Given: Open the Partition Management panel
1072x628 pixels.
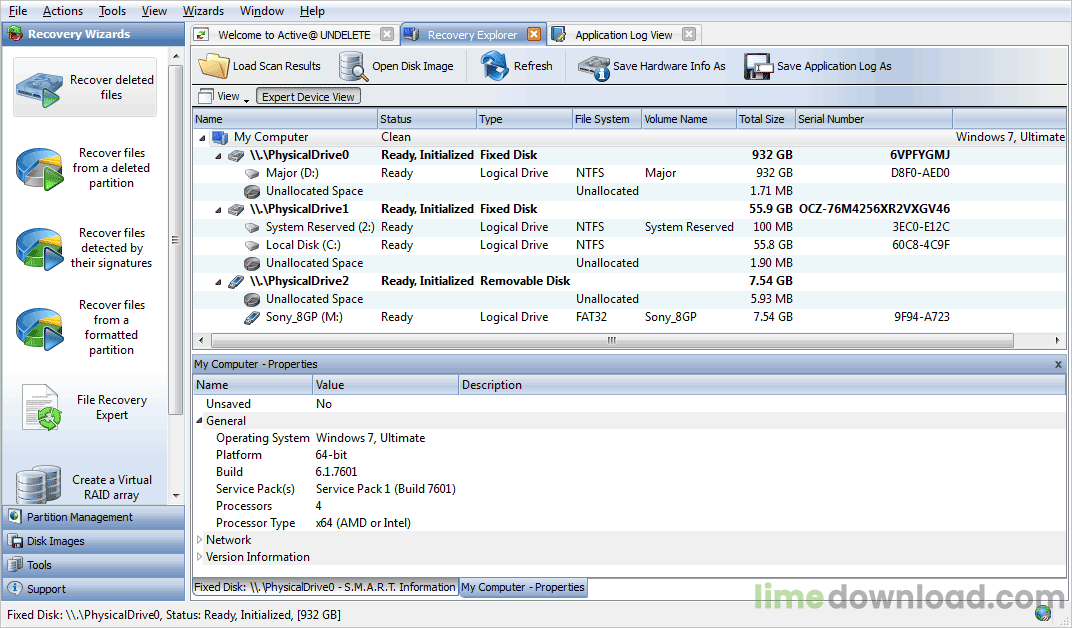Looking at the screenshot, I should (80, 517).
